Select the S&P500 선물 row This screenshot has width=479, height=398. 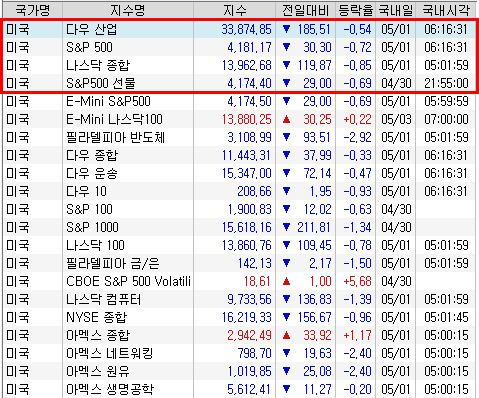tap(239, 83)
